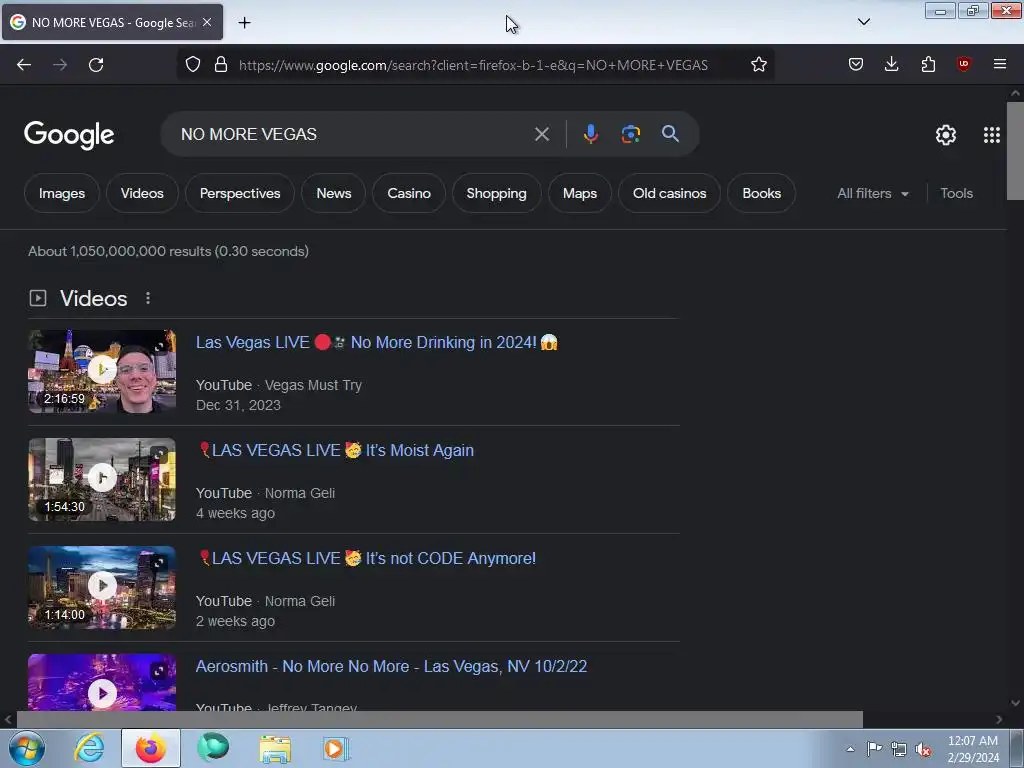
Task: Open the Pocket save icon
Action: pyautogui.click(x=856, y=64)
